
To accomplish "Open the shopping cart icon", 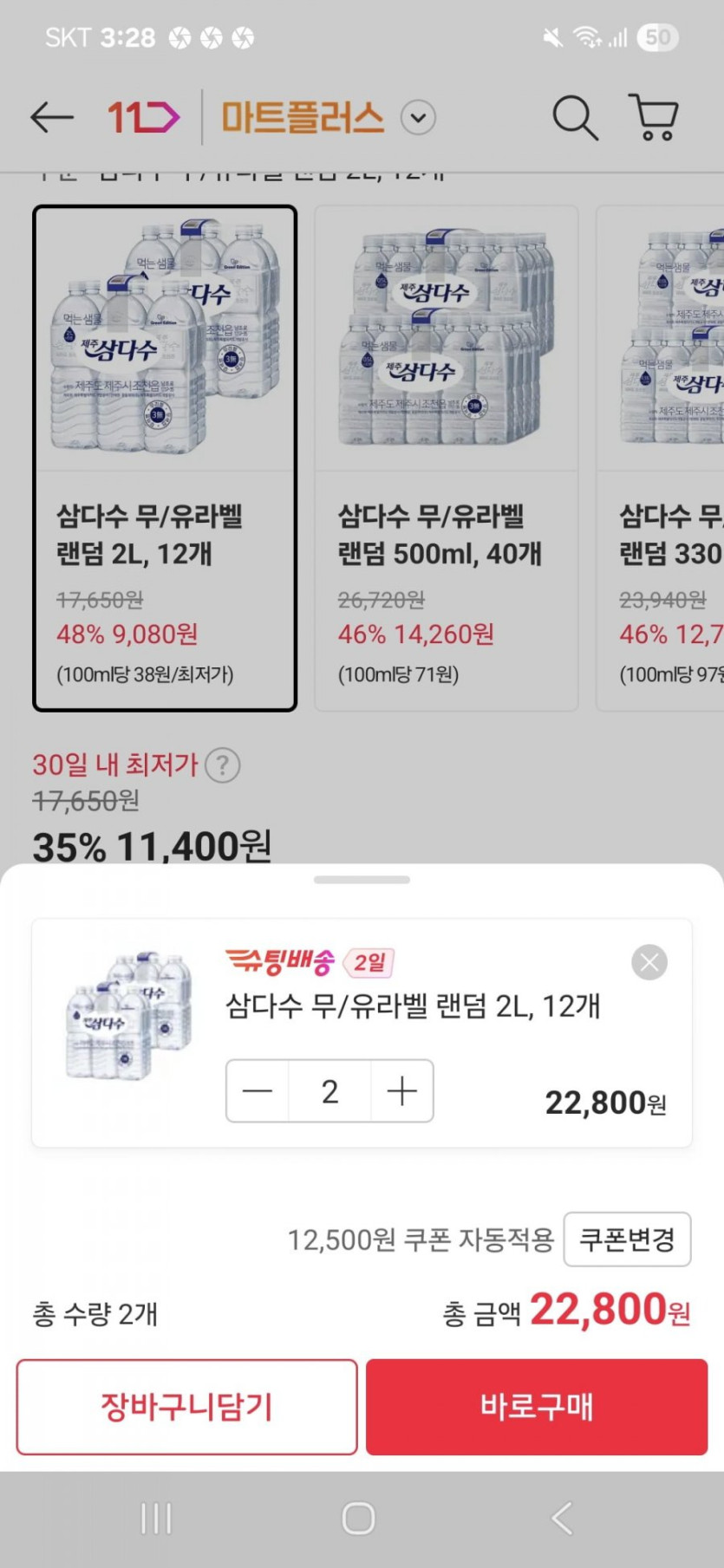I will 653,117.
